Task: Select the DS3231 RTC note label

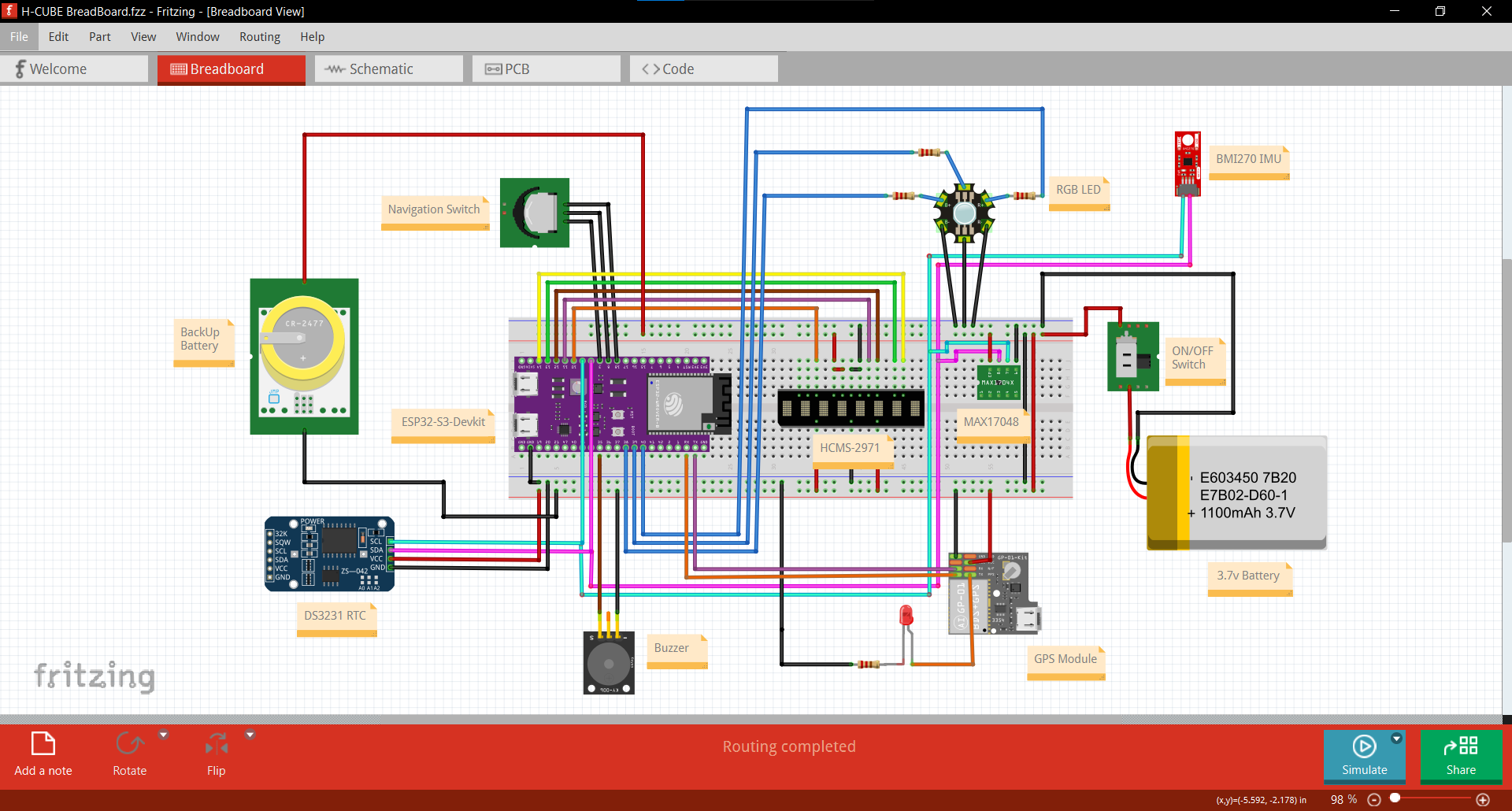Action: [x=337, y=620]
